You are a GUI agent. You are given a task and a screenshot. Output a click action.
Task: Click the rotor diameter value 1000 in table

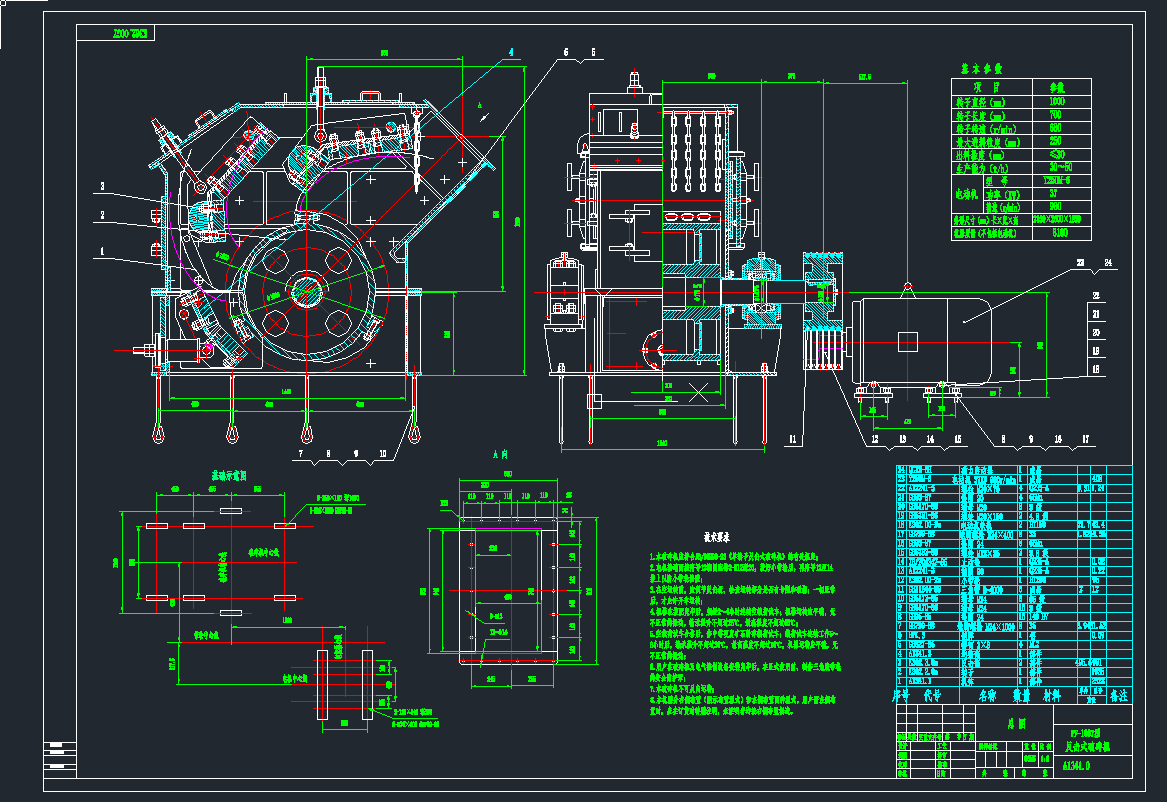tap(1056, 101)
